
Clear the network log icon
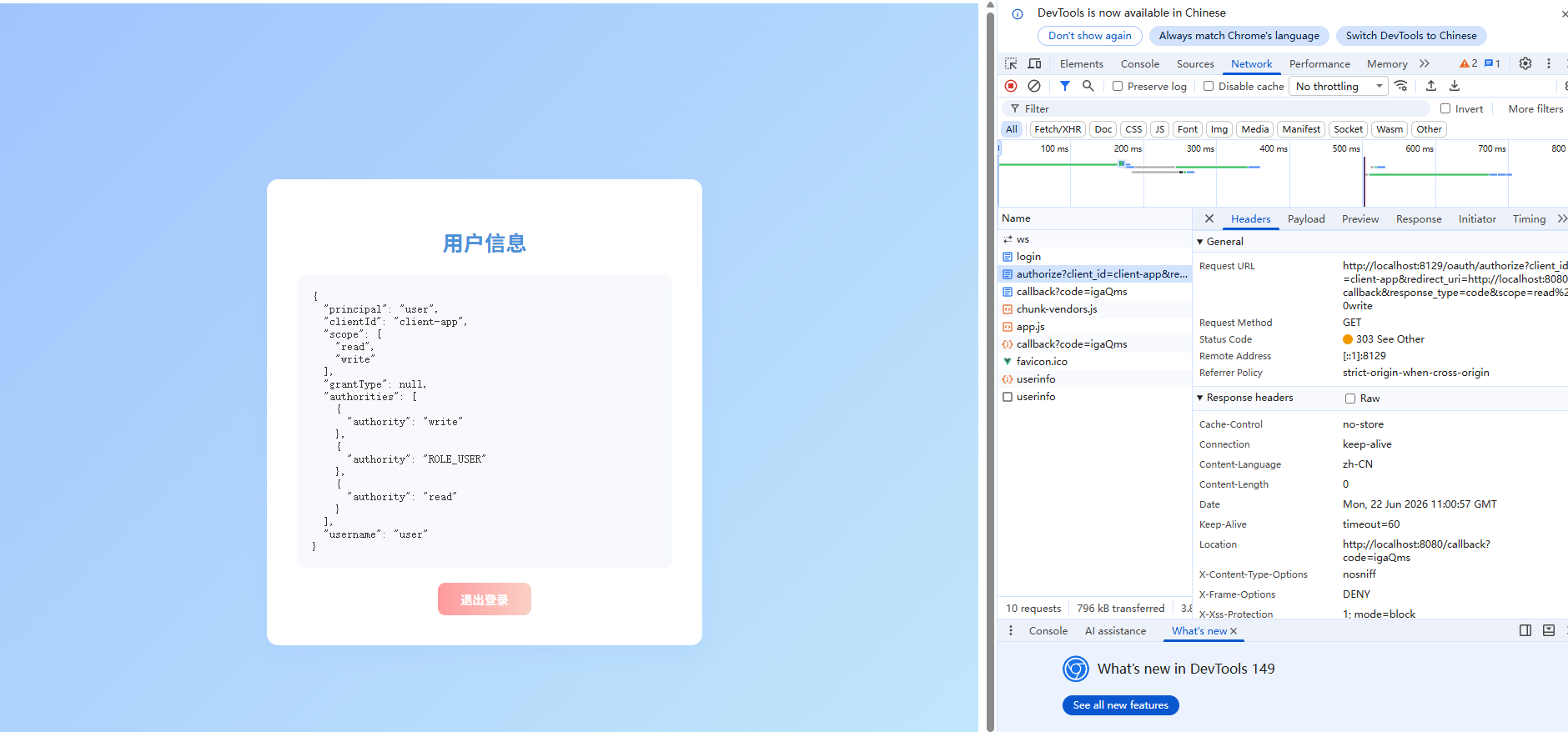click(1034, 86)
